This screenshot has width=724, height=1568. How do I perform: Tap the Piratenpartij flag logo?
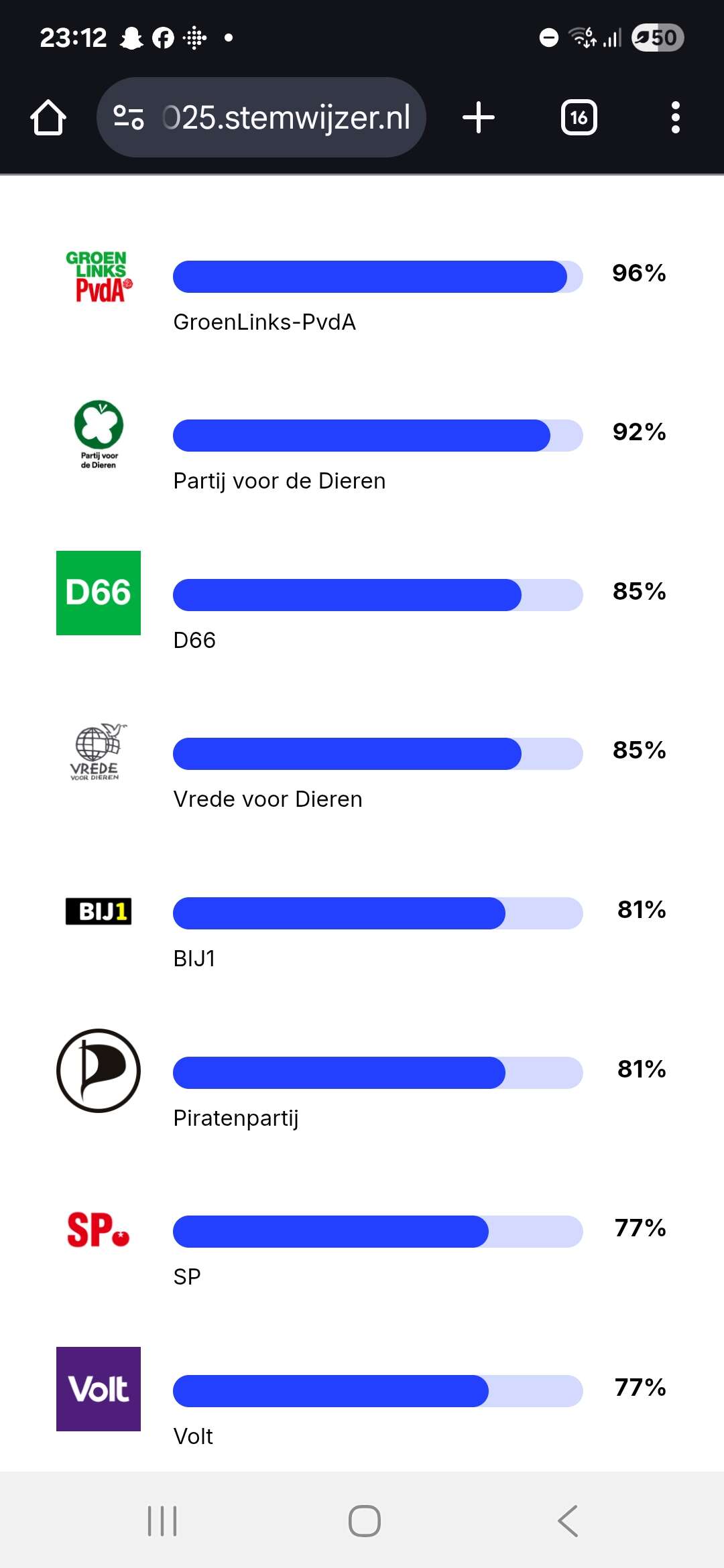pos(99,1071)
